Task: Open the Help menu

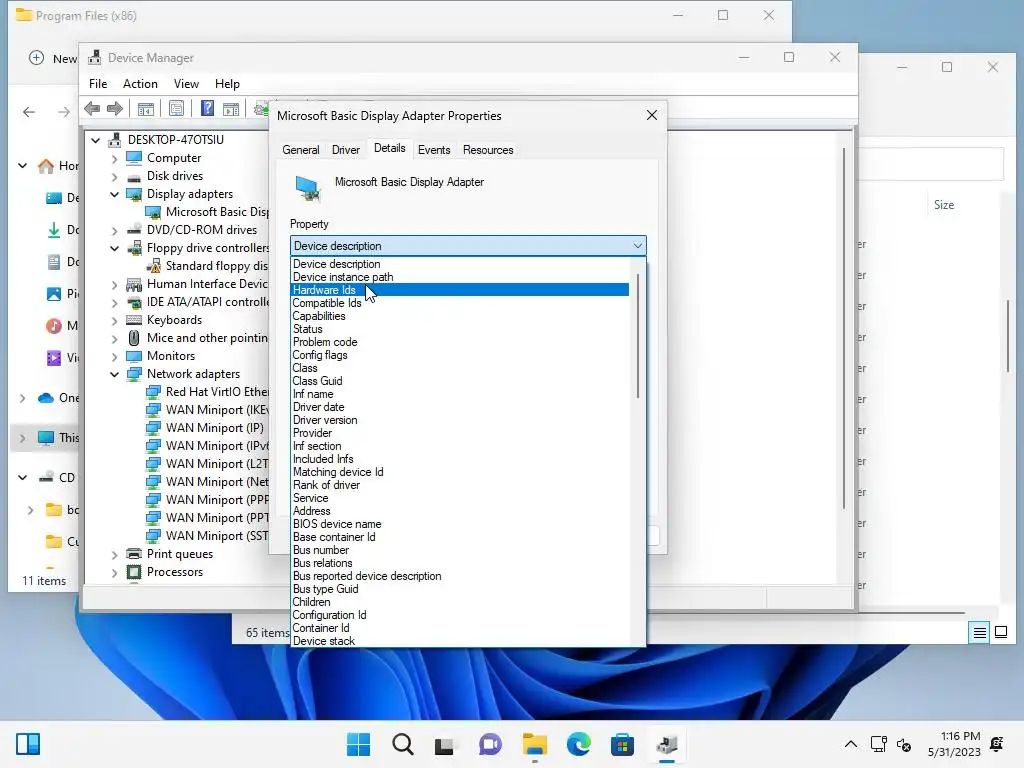Action: 227,84
